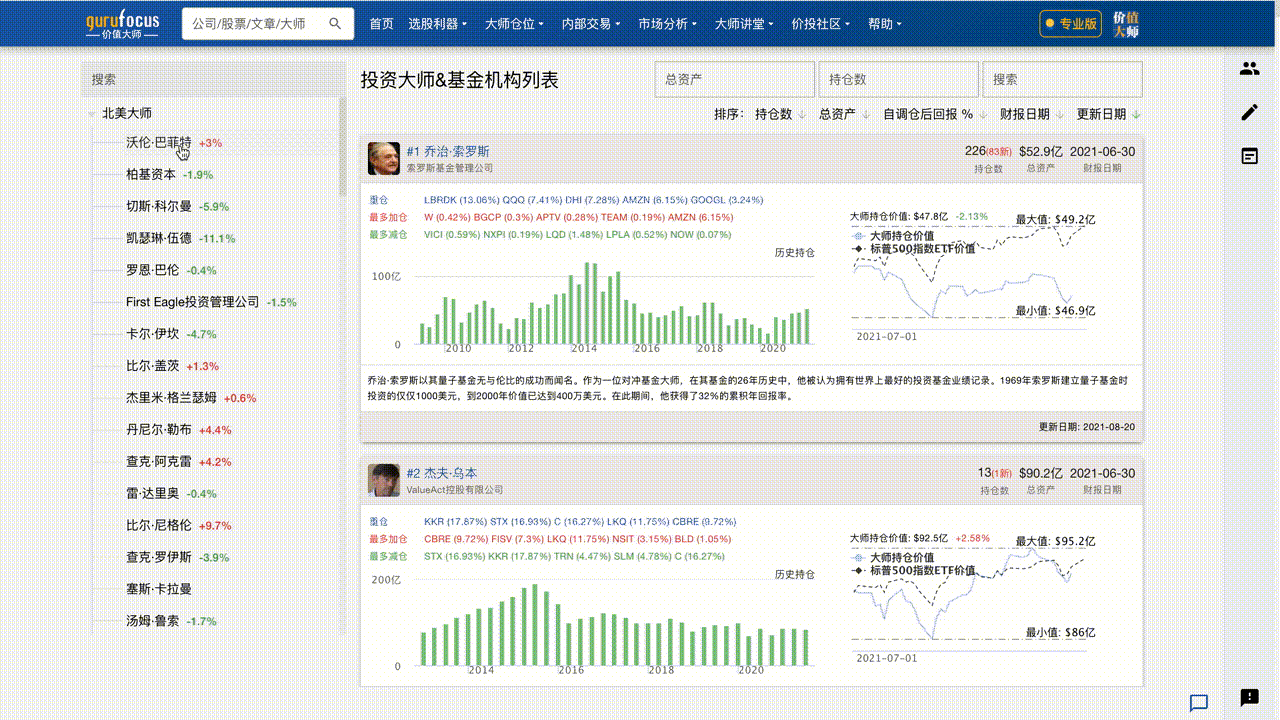1280x720 pixels.
Task: Open the notes icon in the right sidebar
Action: (1249, 156)
